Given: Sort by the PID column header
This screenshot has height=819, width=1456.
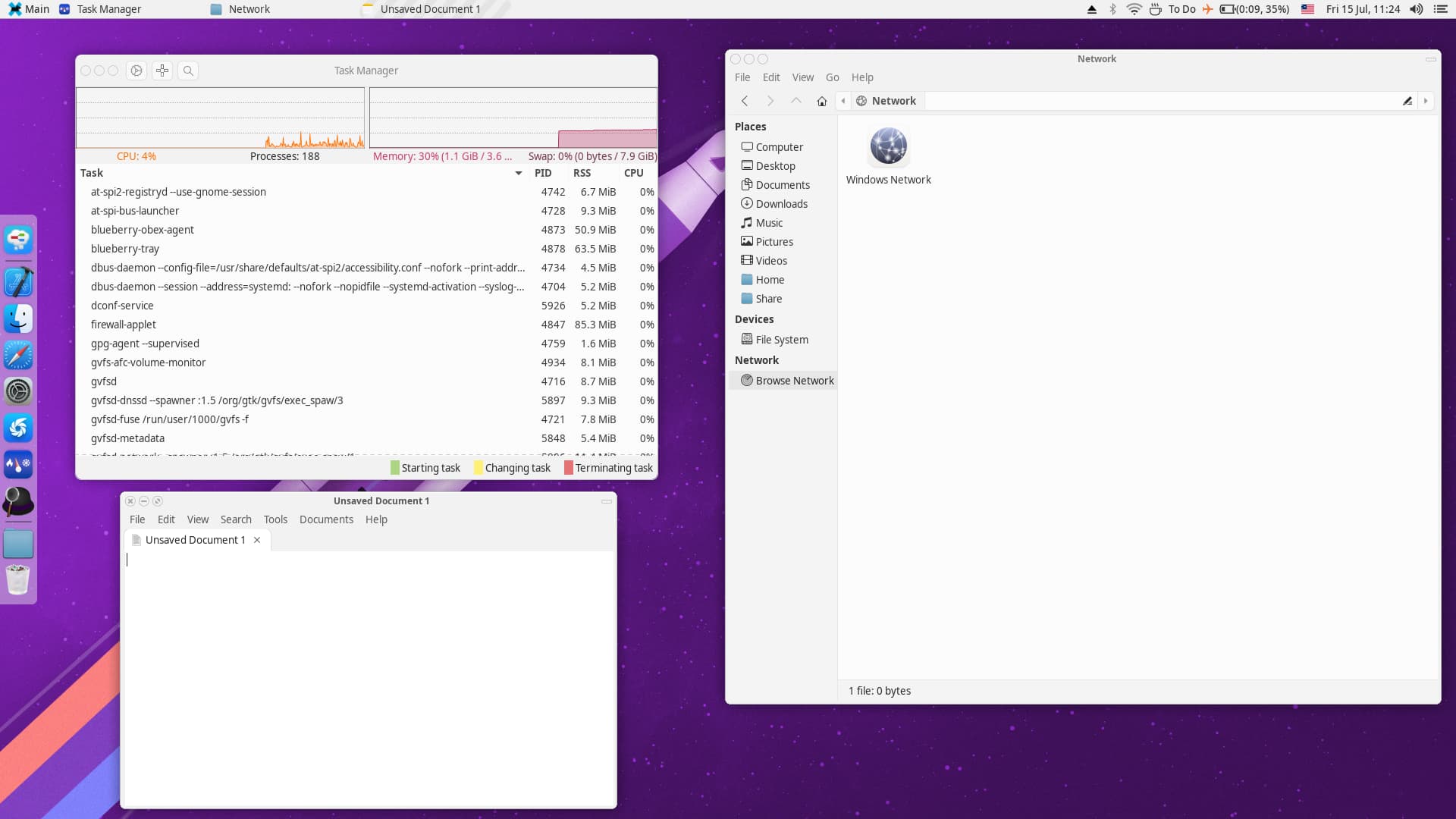Looking at the screenshot, I should [543, 173].
